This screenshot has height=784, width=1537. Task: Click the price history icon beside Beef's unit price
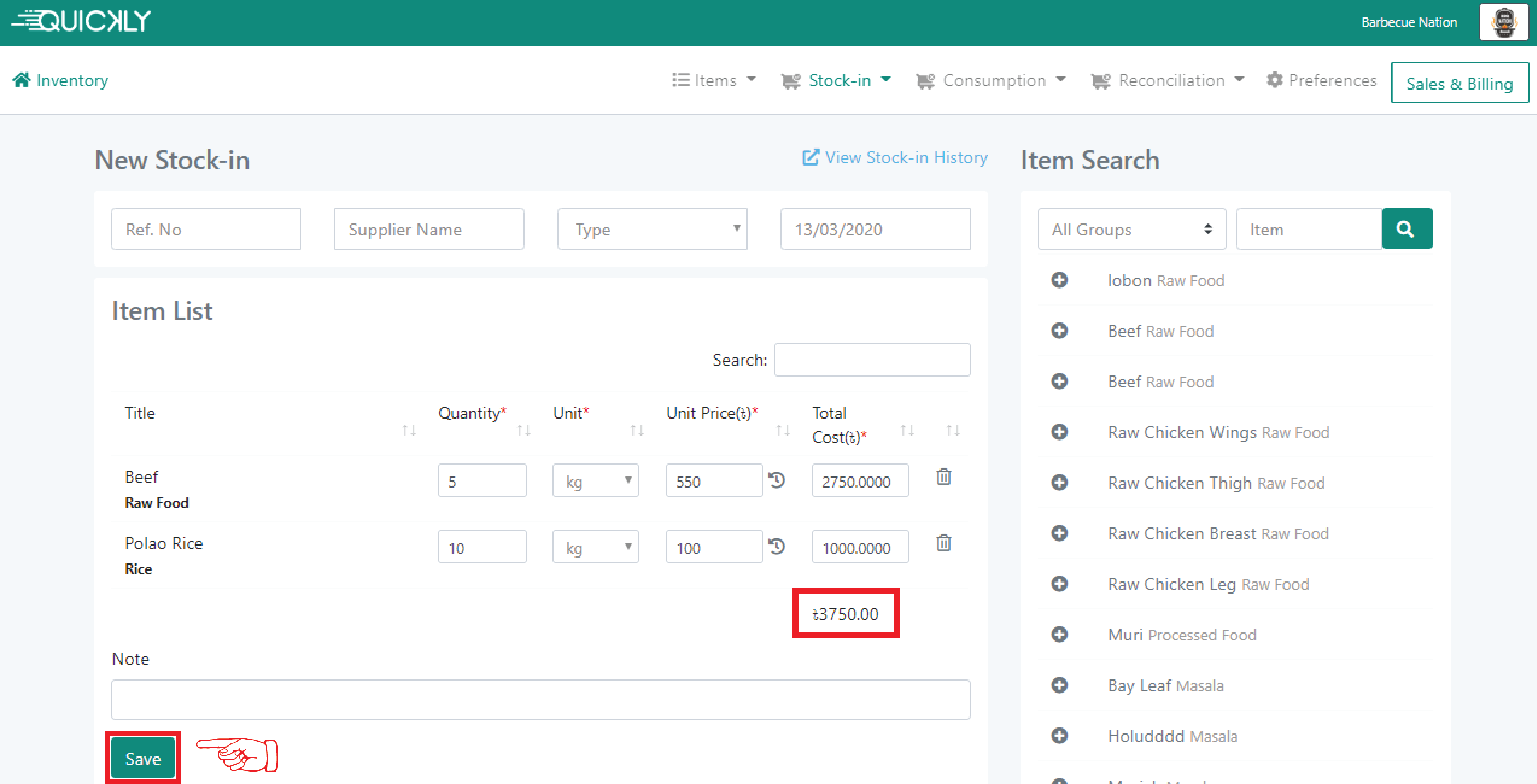point(777,480)
